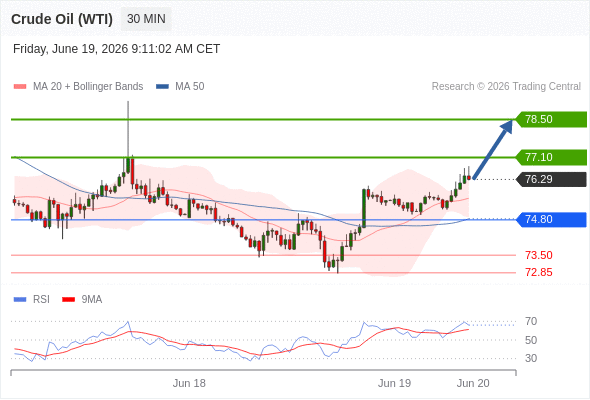Select the 77.10 green resistance price tag

551,157
